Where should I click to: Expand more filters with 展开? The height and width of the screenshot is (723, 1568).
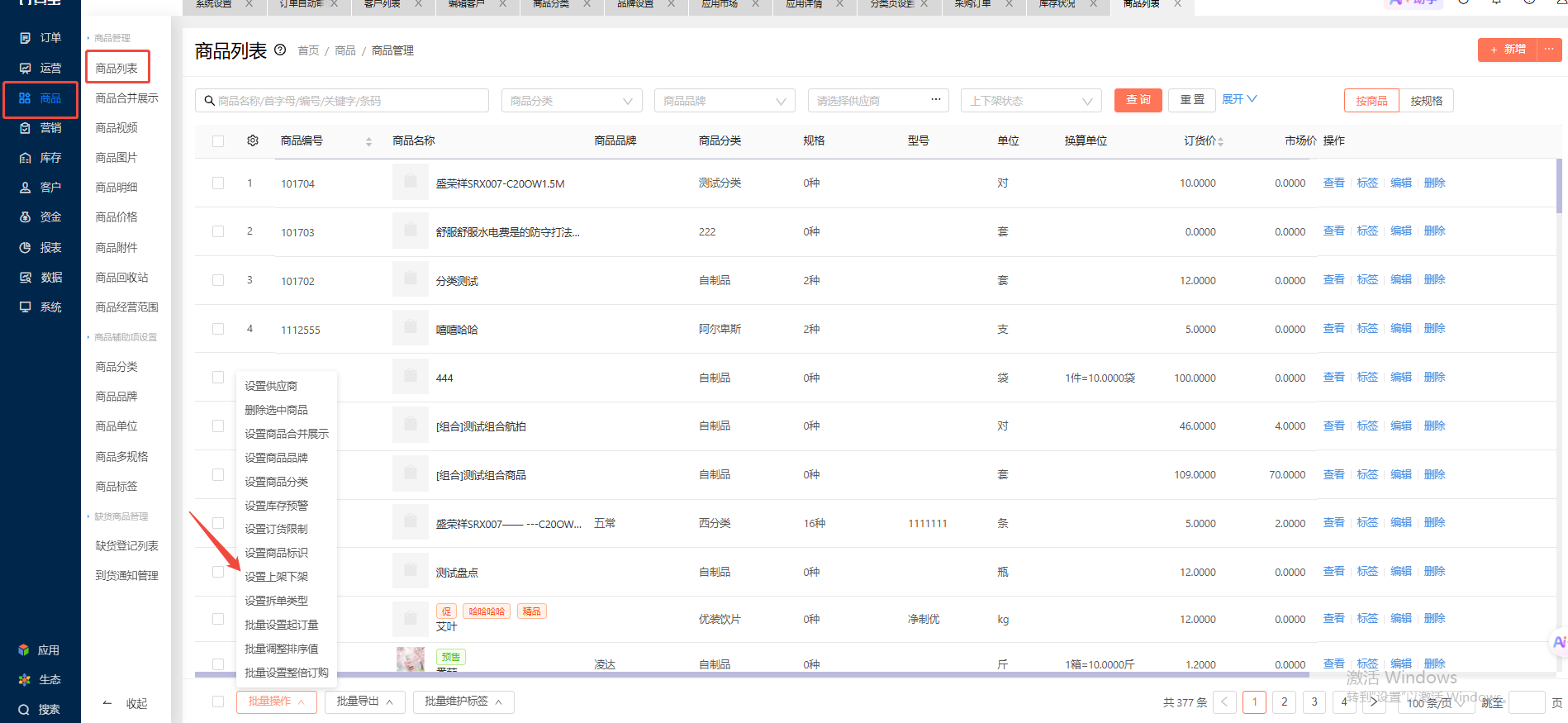(1239, 99)
